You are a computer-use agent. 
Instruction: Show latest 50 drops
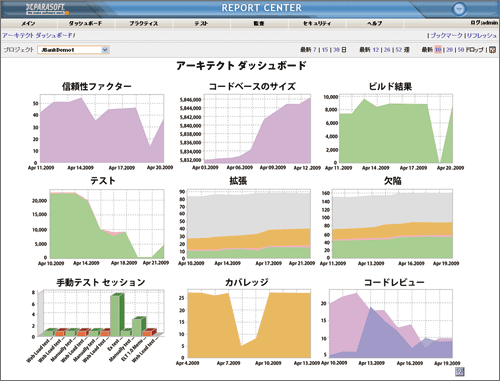pyautogui.click(x=461, y=50)
